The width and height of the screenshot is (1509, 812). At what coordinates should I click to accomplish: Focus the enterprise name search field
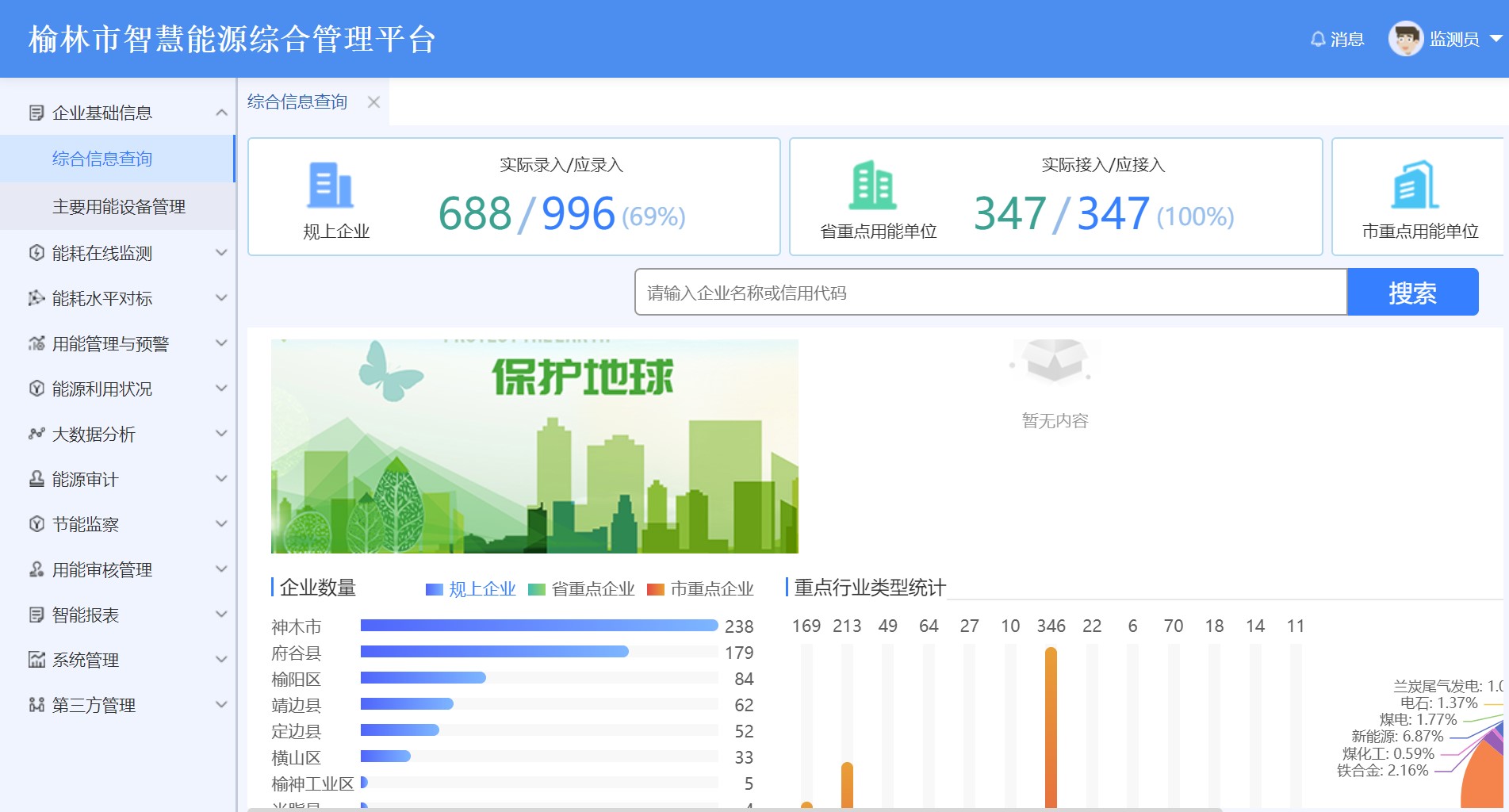coord(990,293)
